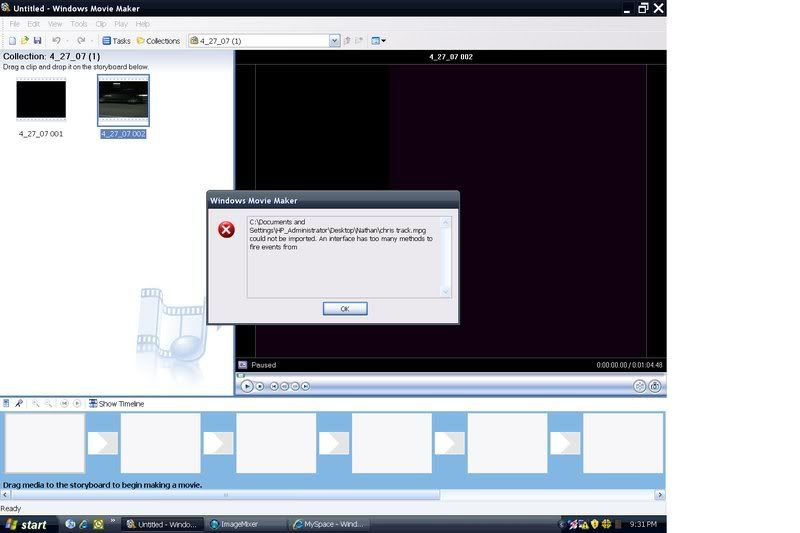Click Untitled - Windows Movie Maker taskbar button

163,524
